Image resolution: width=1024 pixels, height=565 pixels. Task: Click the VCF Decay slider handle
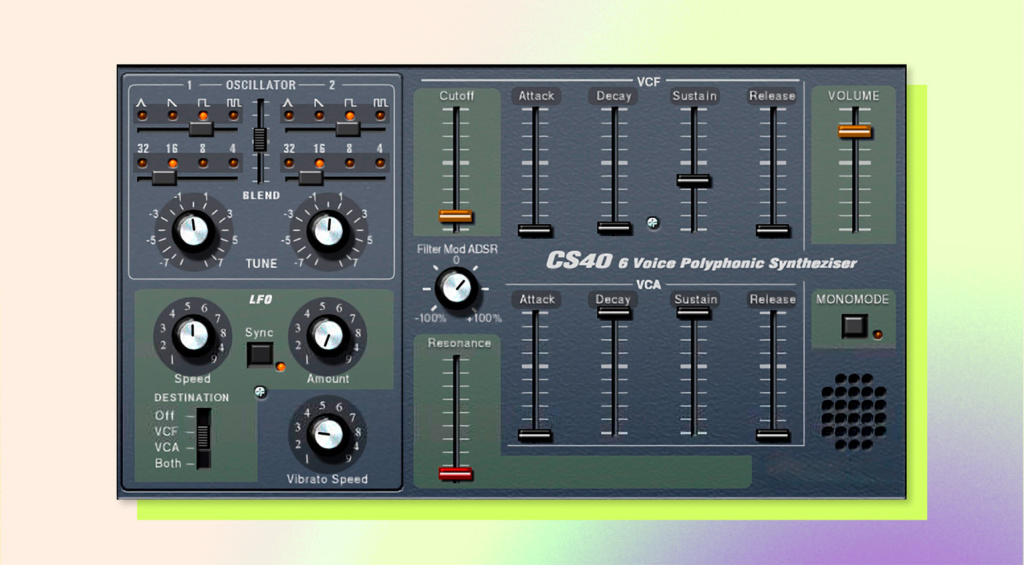coord(614,228)
